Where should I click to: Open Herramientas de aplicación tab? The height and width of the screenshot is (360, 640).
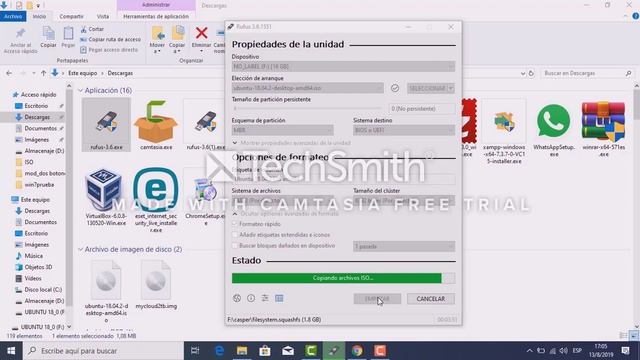click(156, 16)
